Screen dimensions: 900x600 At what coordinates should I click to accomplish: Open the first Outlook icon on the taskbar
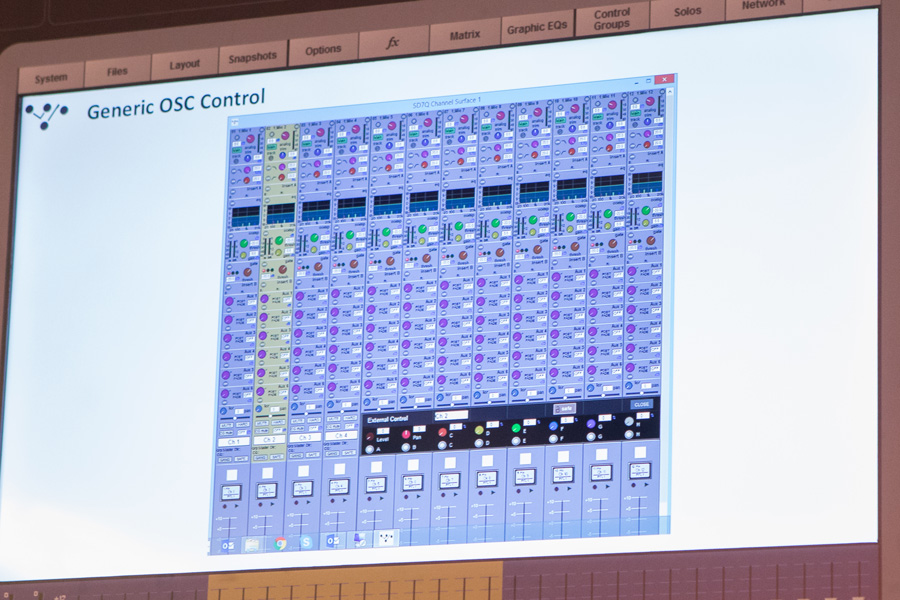(x=227, y=545)
